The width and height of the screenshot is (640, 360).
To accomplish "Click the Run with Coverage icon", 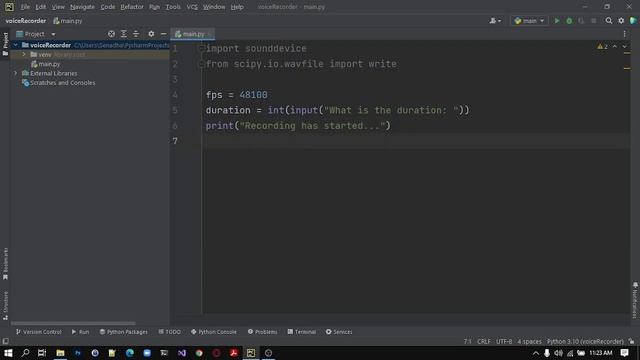I will coord(581,21).
